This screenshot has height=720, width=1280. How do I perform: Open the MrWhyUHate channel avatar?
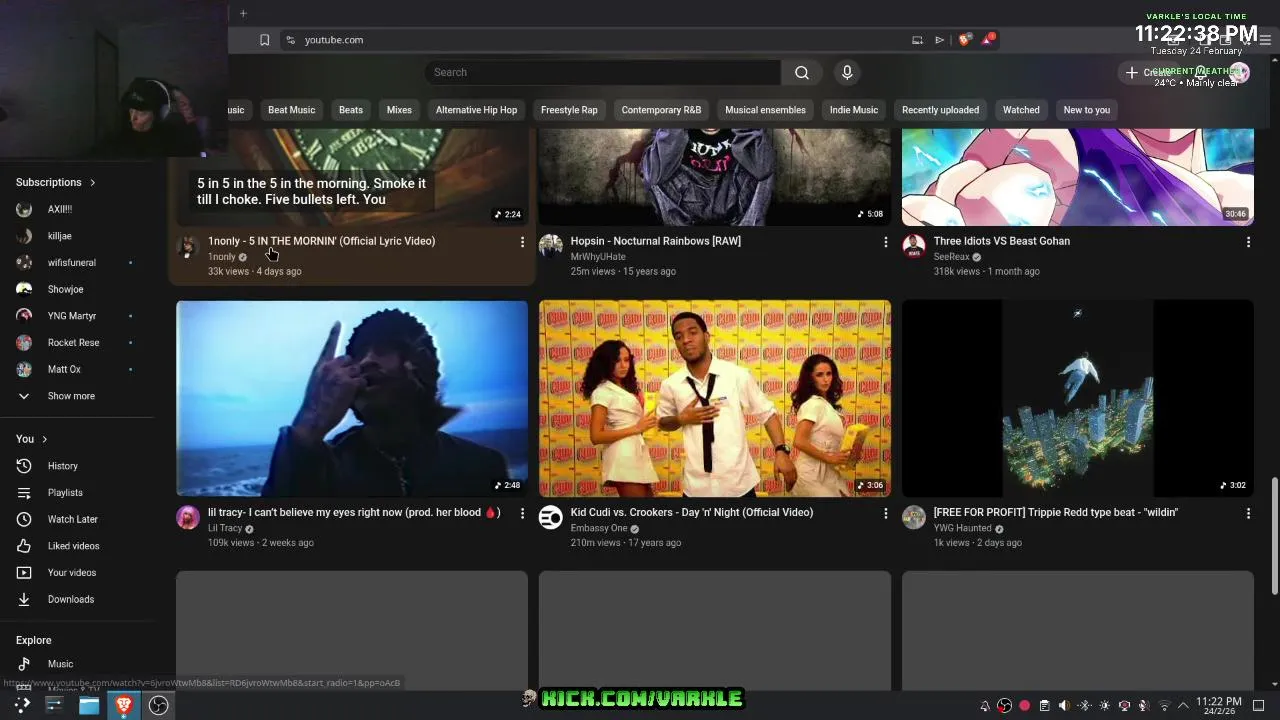tap(551, 246)
